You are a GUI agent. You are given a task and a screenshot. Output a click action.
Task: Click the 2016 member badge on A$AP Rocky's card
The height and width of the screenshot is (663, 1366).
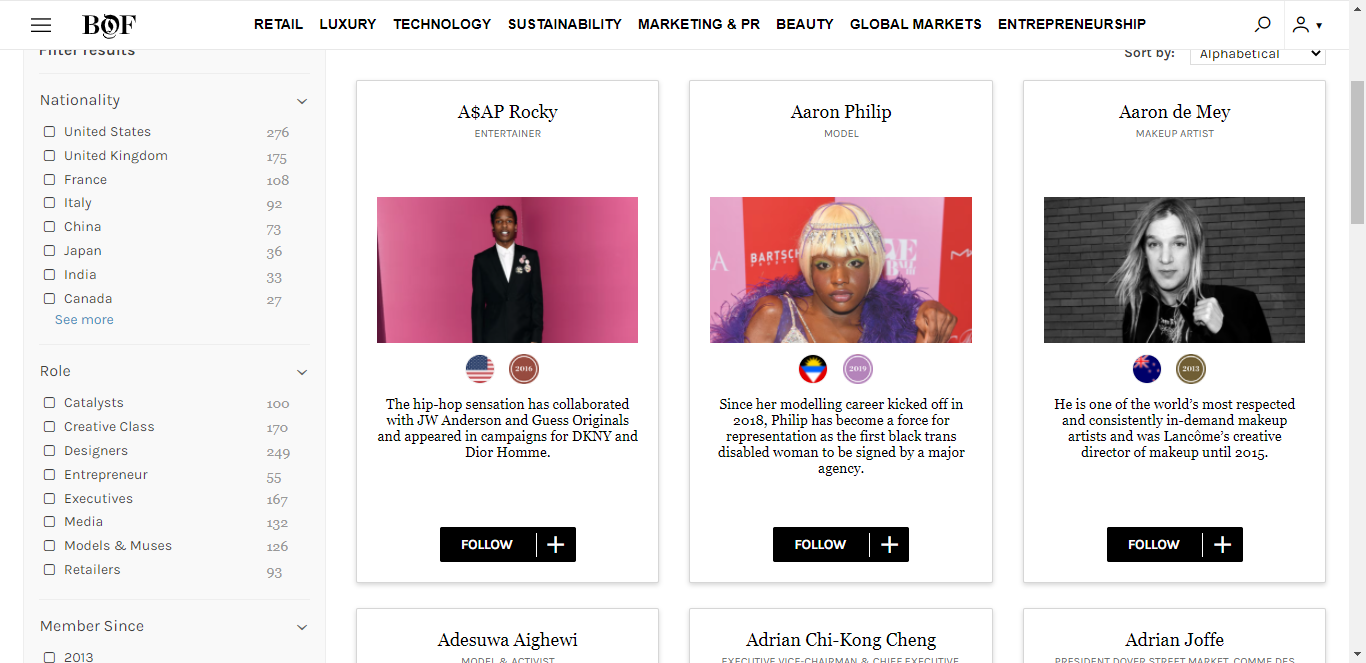(x=524, y=368)
